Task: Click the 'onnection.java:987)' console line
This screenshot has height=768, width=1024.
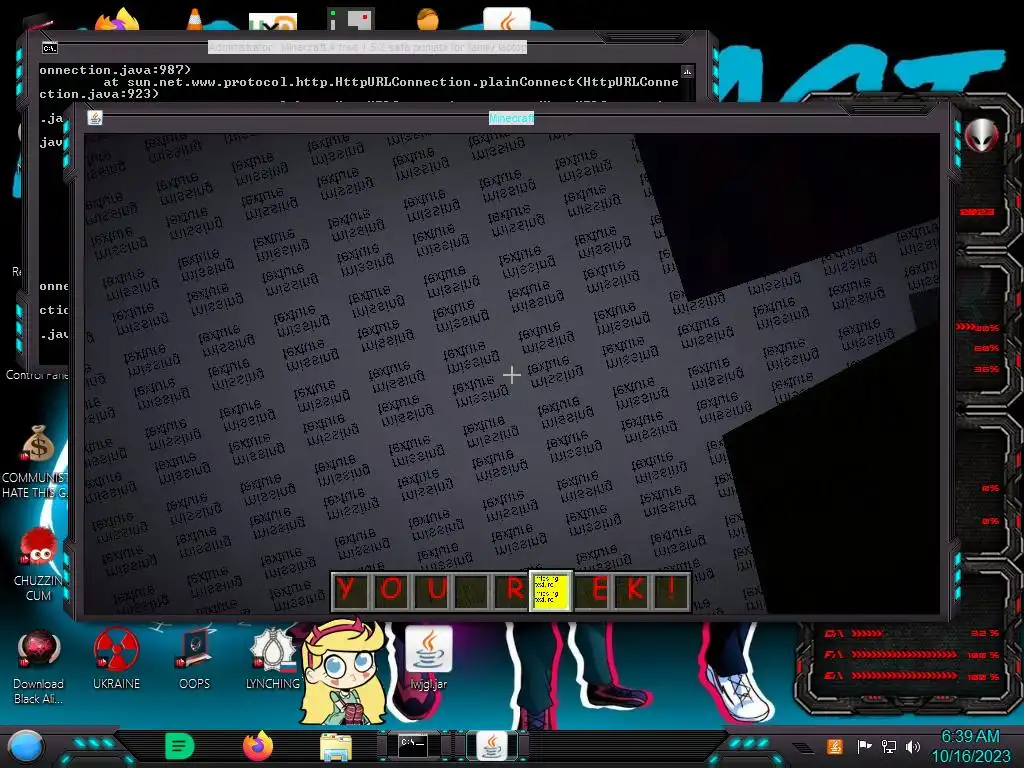Action: click(x=115, y=69)
